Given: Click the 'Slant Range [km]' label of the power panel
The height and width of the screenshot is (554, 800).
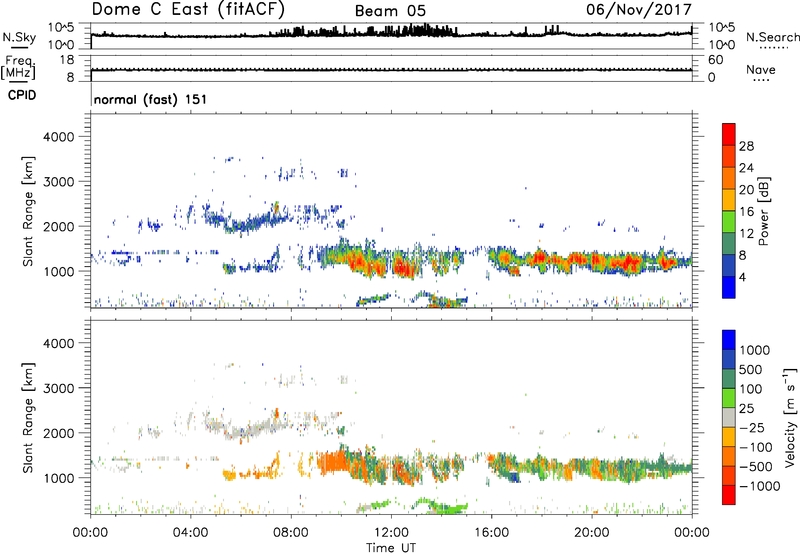Looking at the screenshot, I should (28, 211).
